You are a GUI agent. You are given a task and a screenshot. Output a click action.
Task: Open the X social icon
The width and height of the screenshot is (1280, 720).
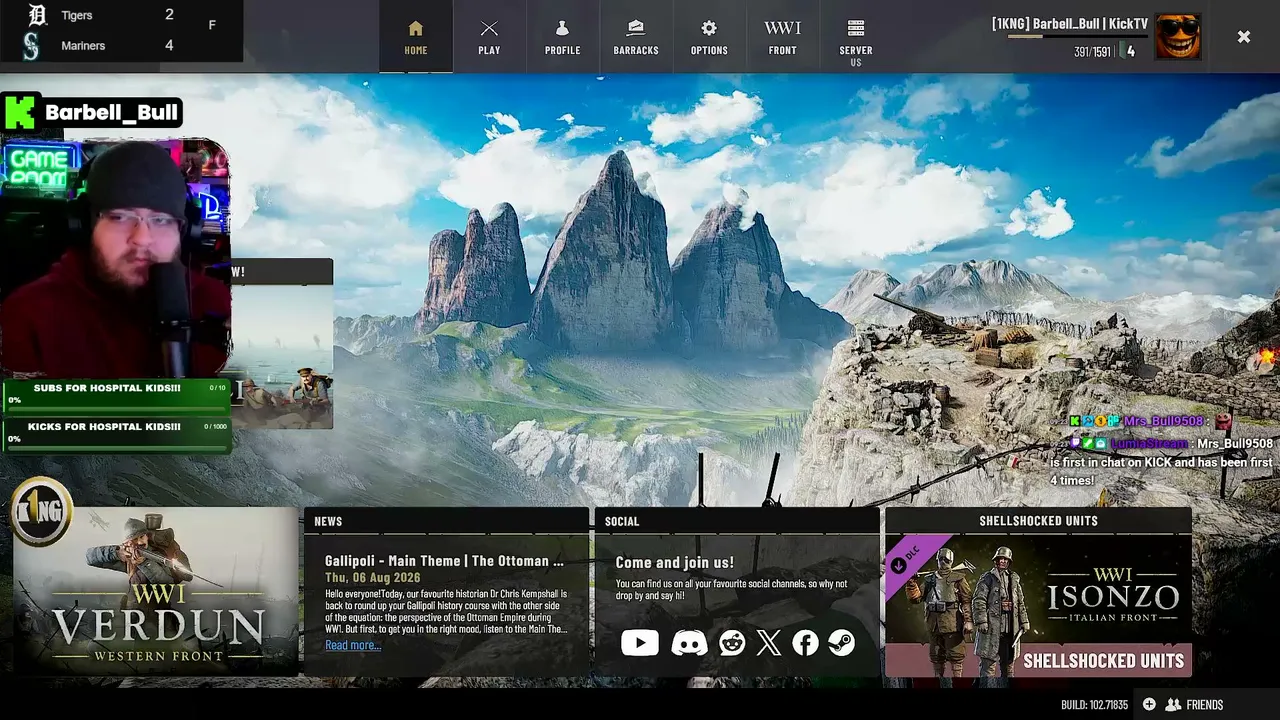click(768, 643)
